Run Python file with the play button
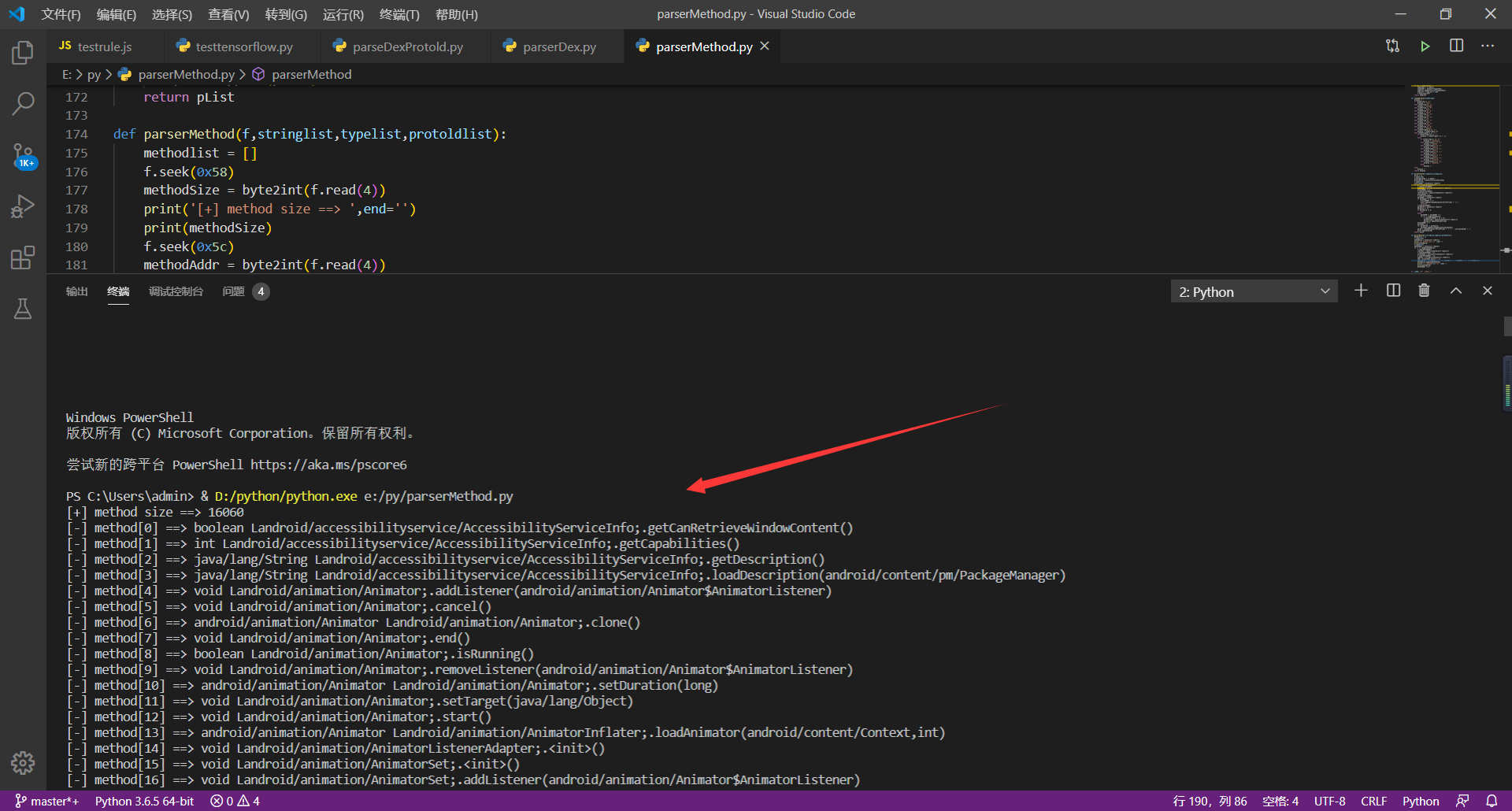The width and height of the screenshot is (1512, 811). 1425,46
